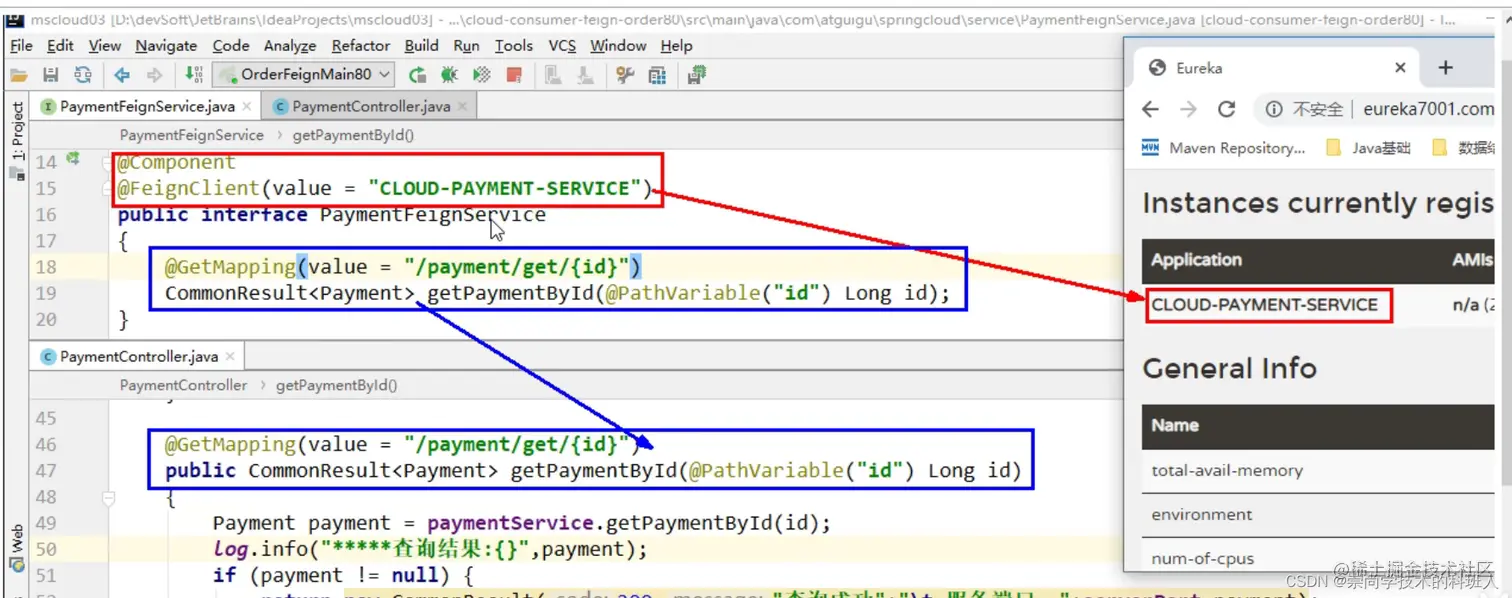This screenshot has width=1512, height=598.
Task: Navigate back with the blue left arrow
Action: pyautogui.click(x=122, y=75)
